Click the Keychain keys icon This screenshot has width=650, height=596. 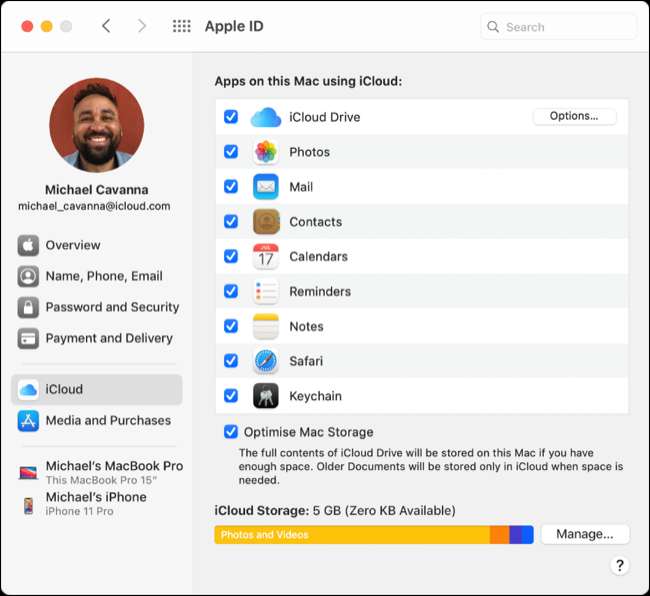(x=265, y=396)
